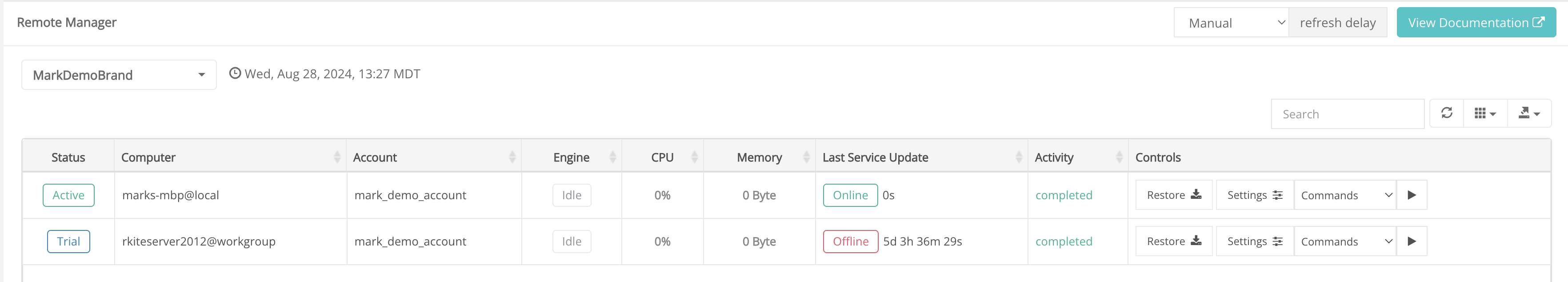Open the MarkDemoBrand brand selector

pyautogui.click(x=118, y=74)
